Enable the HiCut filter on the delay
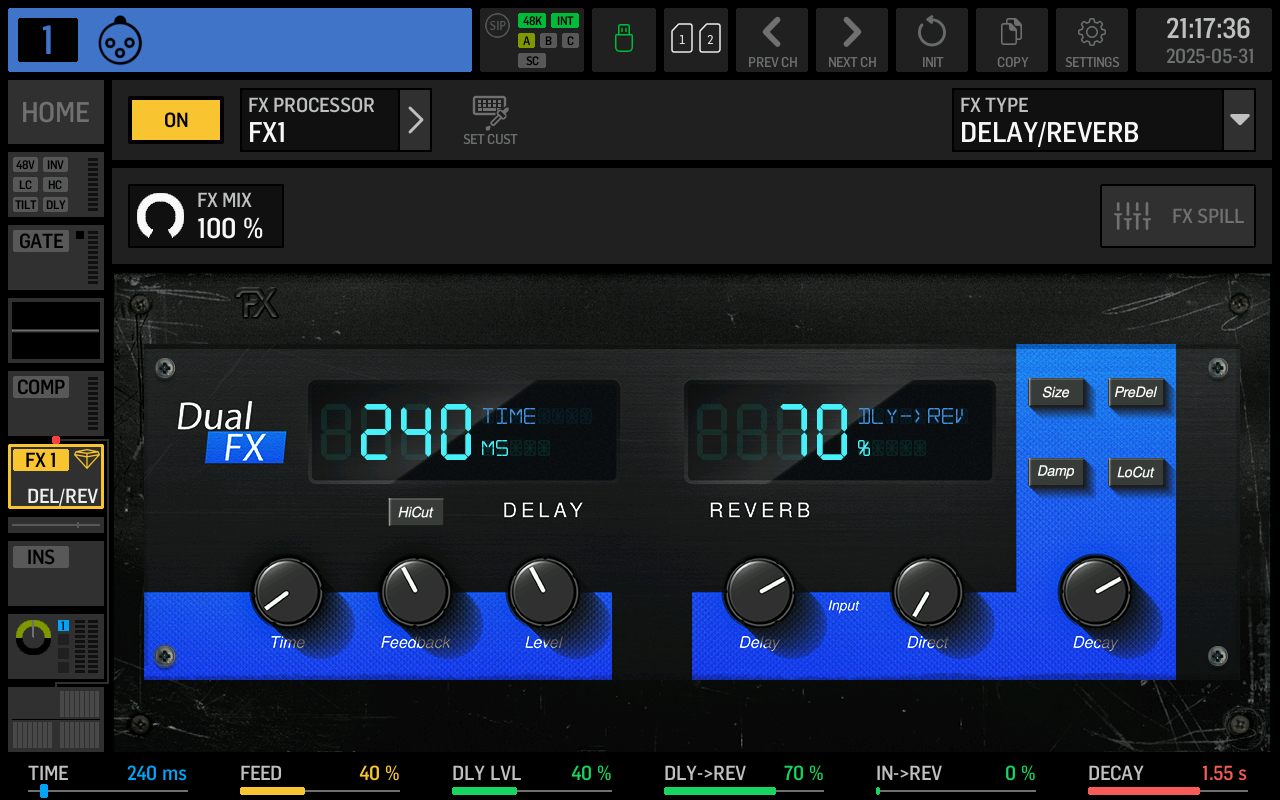Screen dimensions: 1280x800 (415, 511)
